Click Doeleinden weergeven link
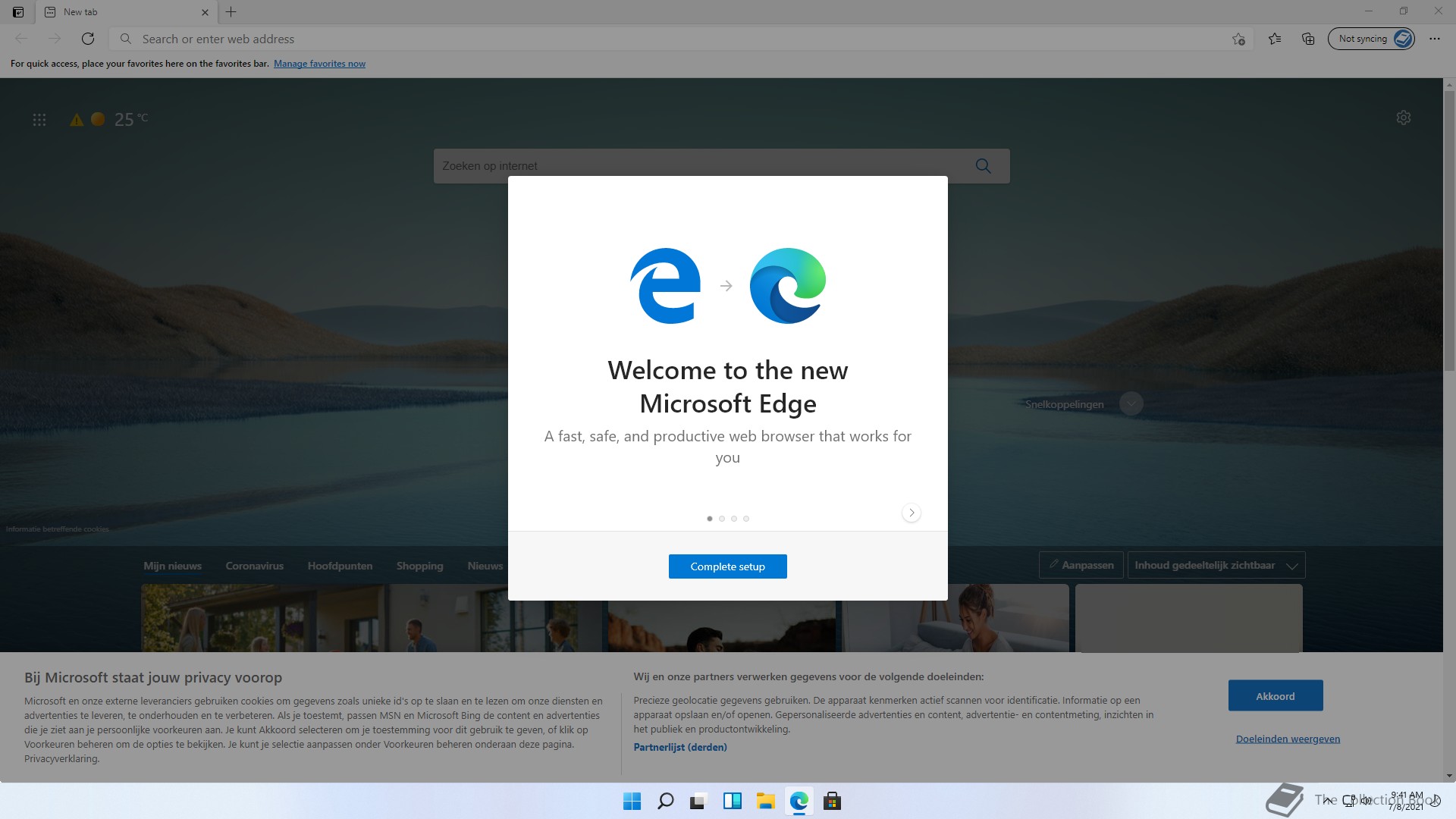 (x=1288, y=739)
